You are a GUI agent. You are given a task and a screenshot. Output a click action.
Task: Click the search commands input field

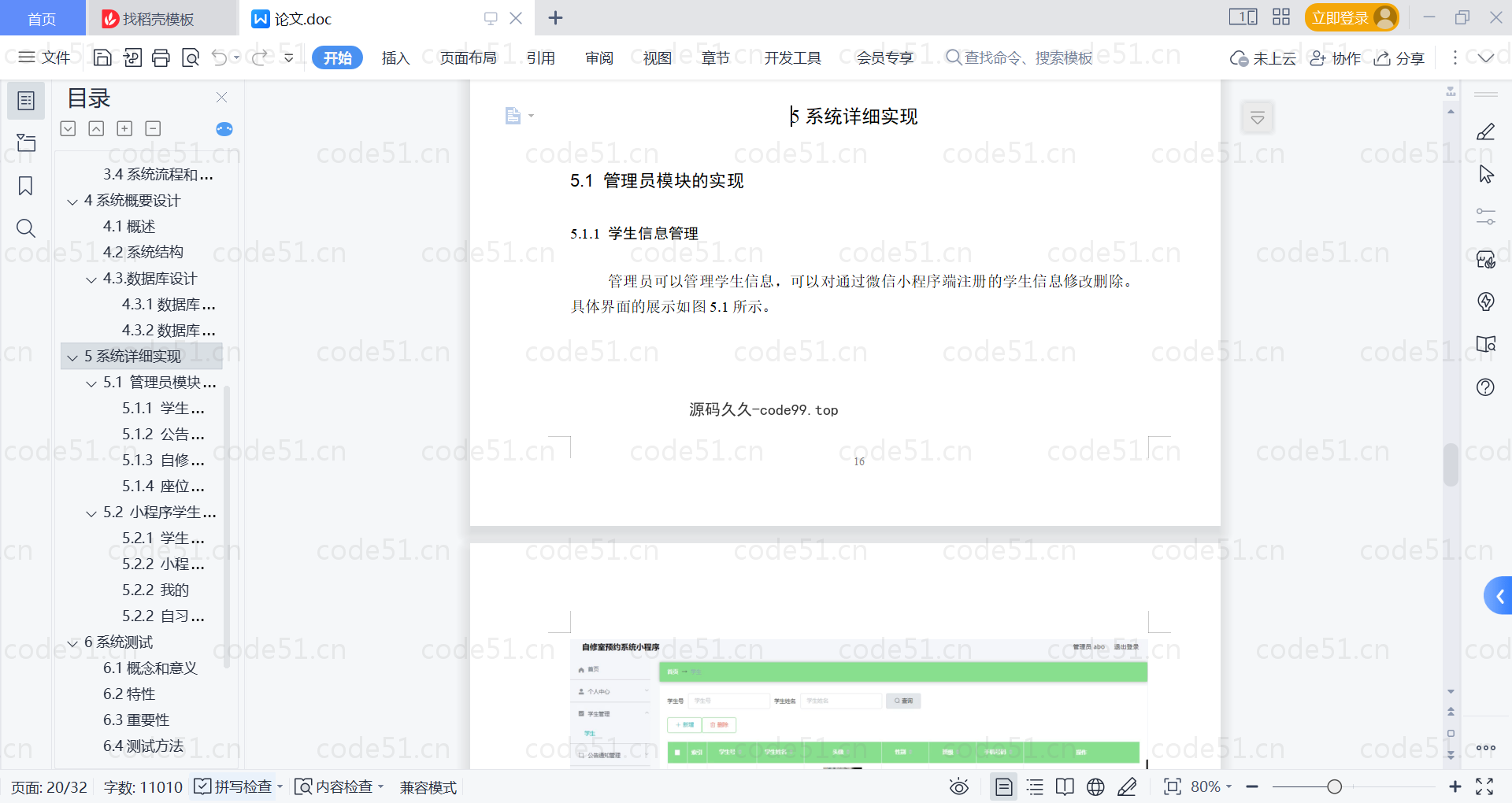click(1020, 57)
